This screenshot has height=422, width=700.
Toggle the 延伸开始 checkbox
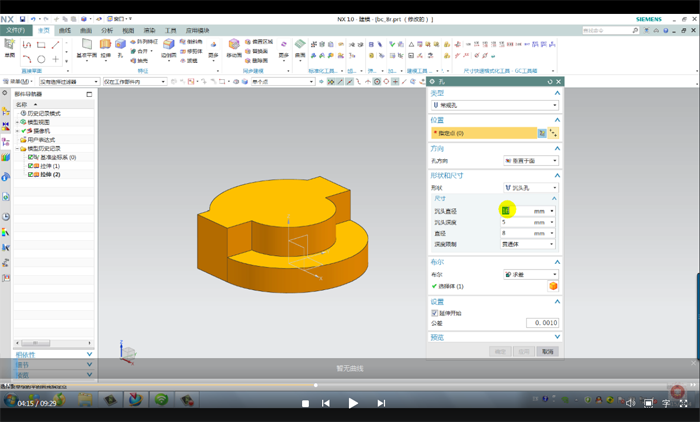click(x=435, y=313)
